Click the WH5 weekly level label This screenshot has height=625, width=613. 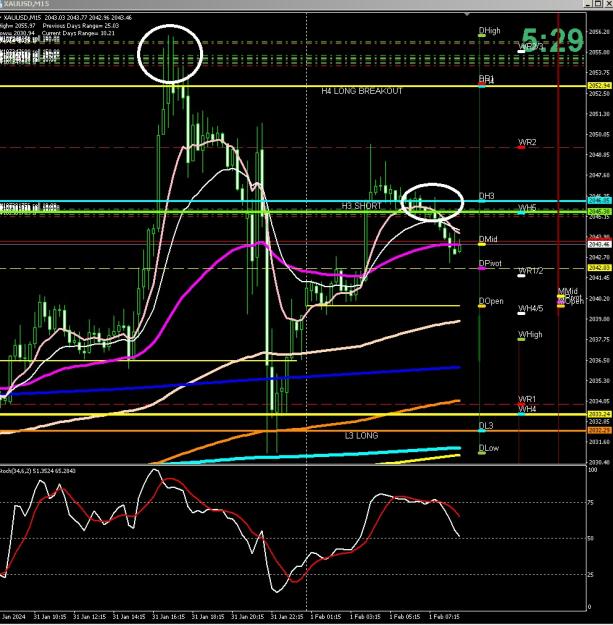click(527, 208)
